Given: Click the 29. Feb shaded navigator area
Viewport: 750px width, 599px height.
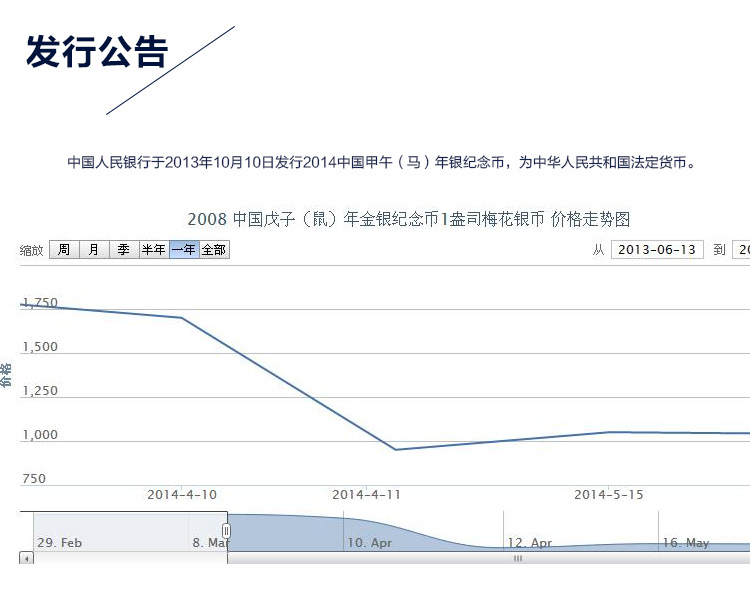Looking at the screenshot, I should 60,543.
